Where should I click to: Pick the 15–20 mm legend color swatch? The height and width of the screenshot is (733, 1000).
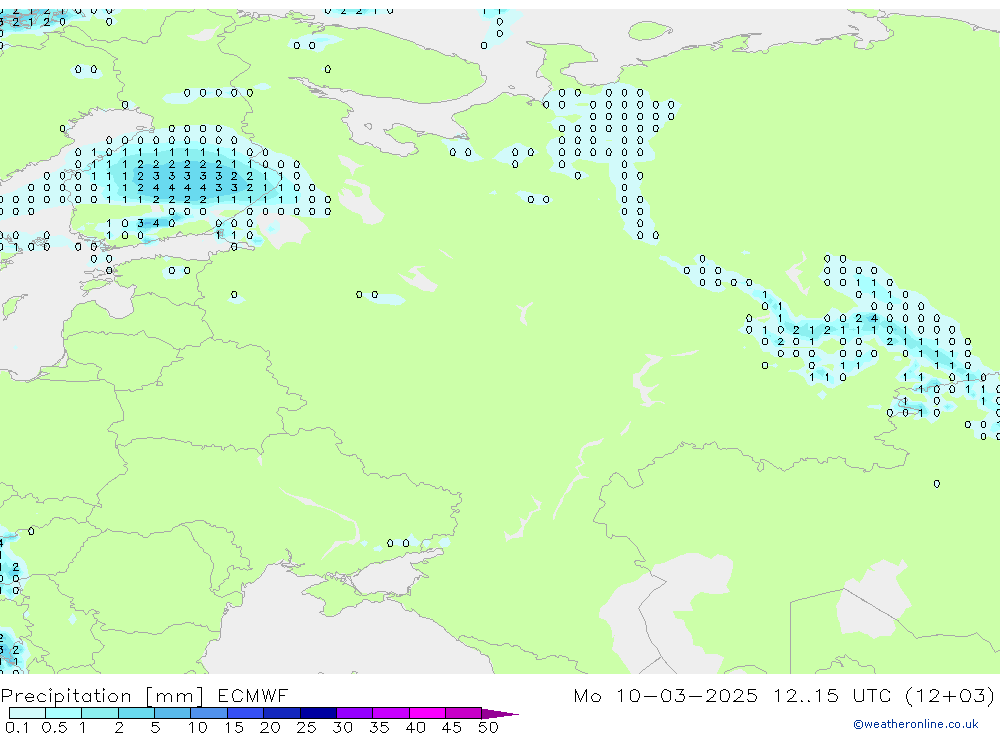point(246,713)
